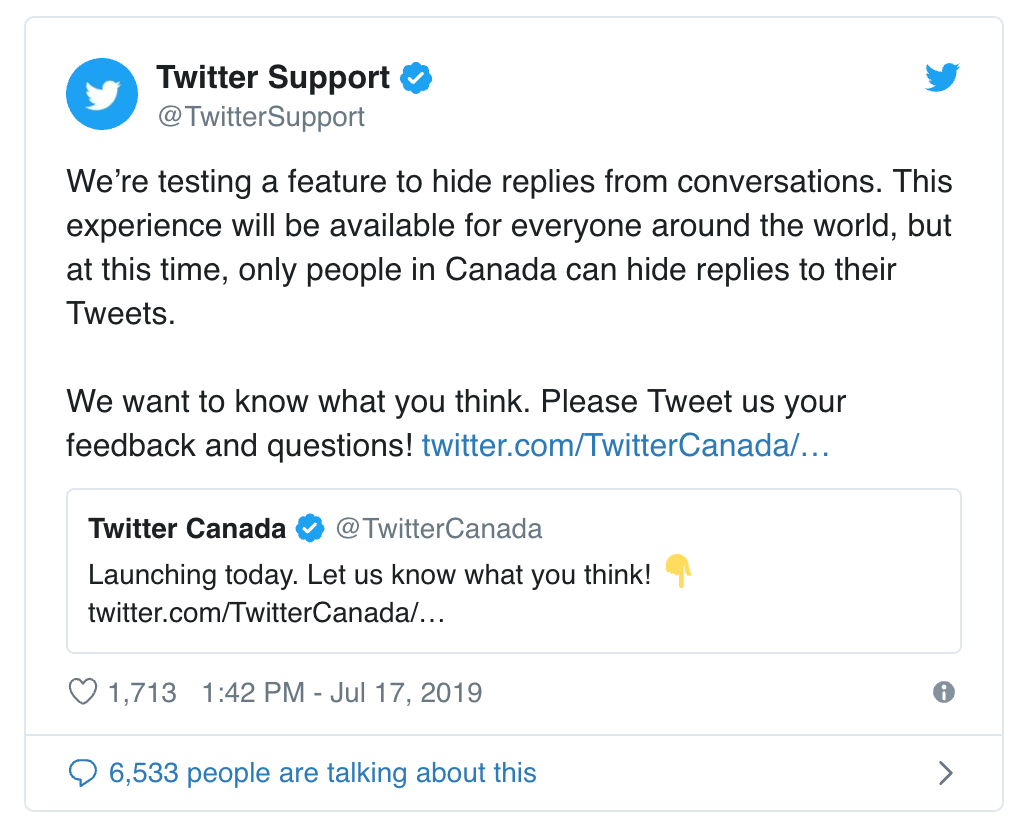Click the blue verified badge beside Twitter Support

tap(416, 78)
